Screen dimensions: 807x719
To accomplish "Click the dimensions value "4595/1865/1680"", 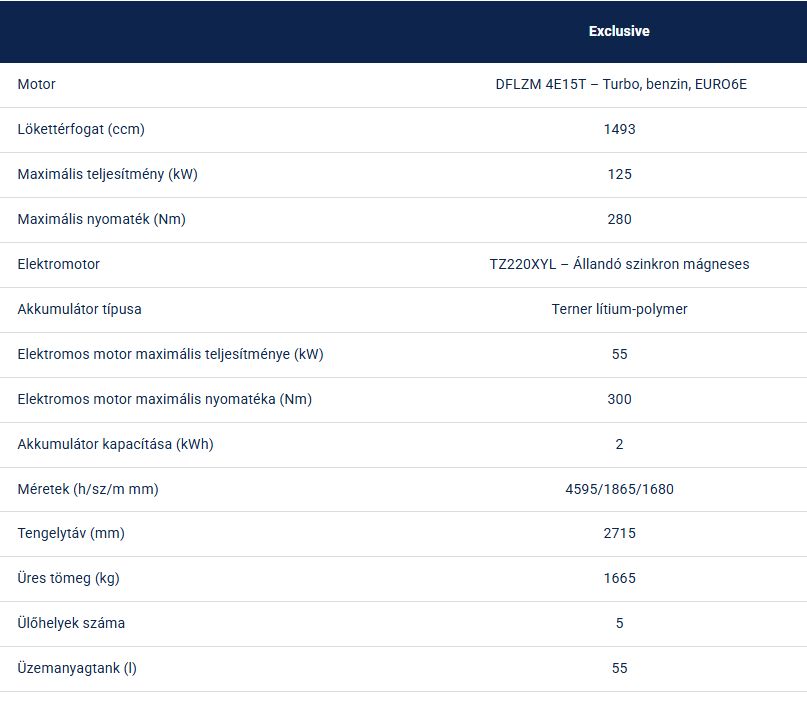I will [619, 489].
